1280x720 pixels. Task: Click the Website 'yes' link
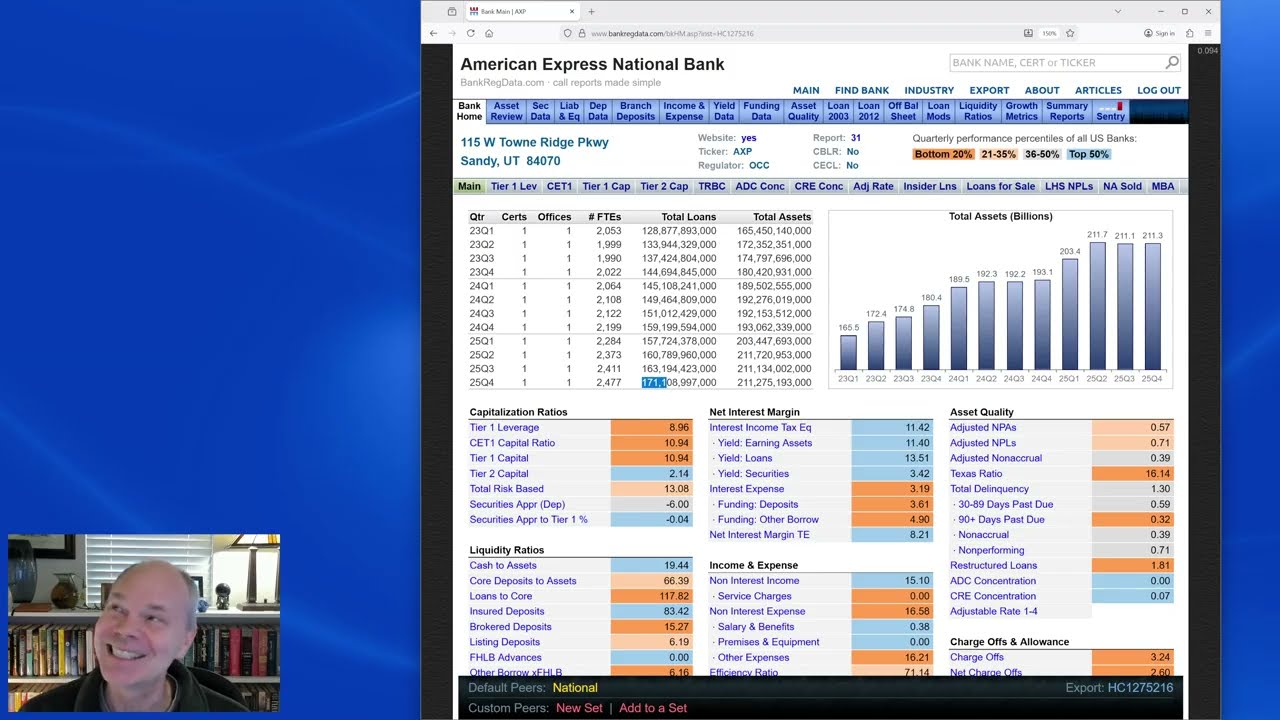click(x=748, y=138)
